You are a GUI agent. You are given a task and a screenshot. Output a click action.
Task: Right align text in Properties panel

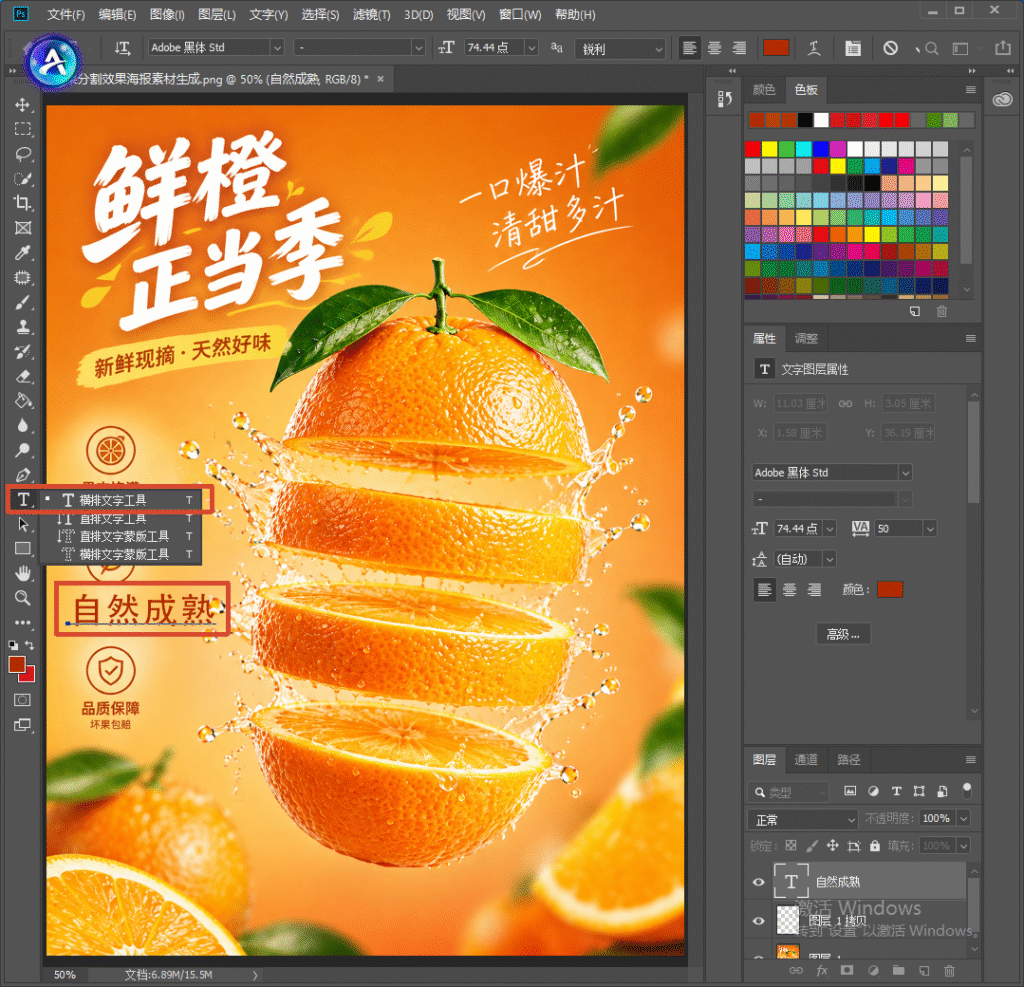(x=814, y=590)
